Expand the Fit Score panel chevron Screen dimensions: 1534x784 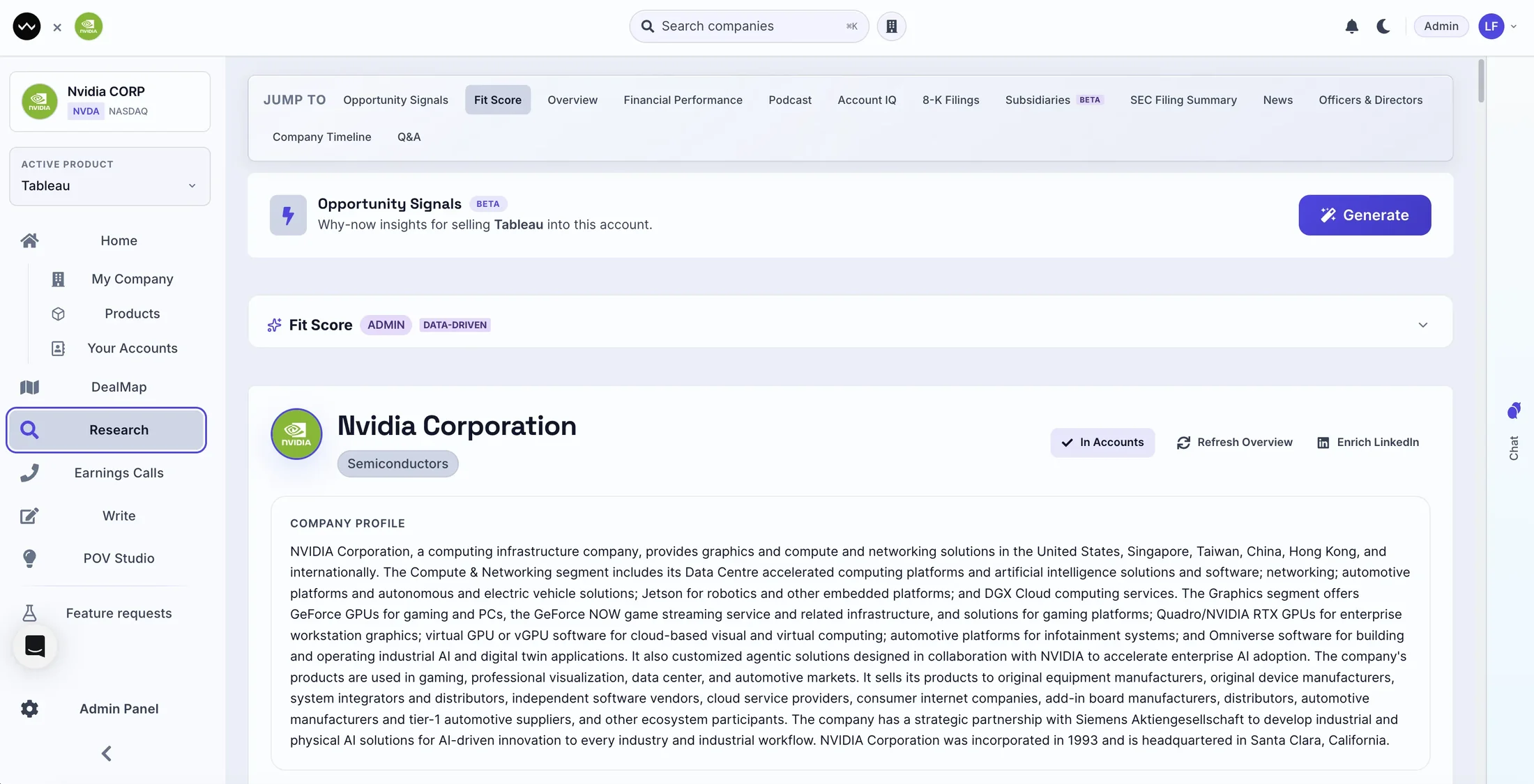(1423, 325)
